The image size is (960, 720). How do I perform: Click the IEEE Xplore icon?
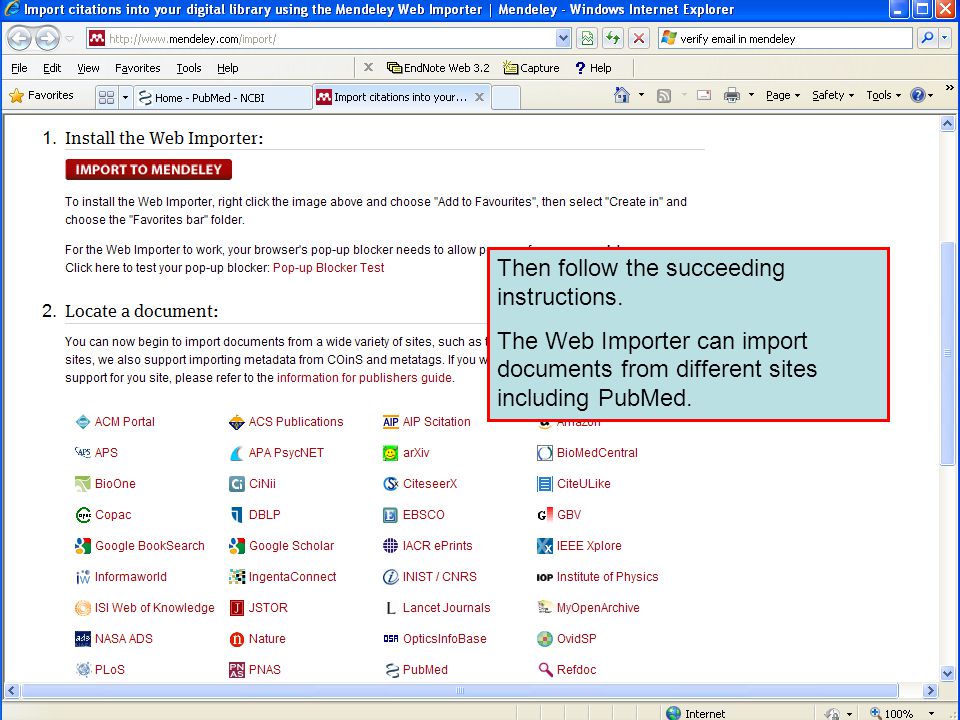[x=544, y=546]
